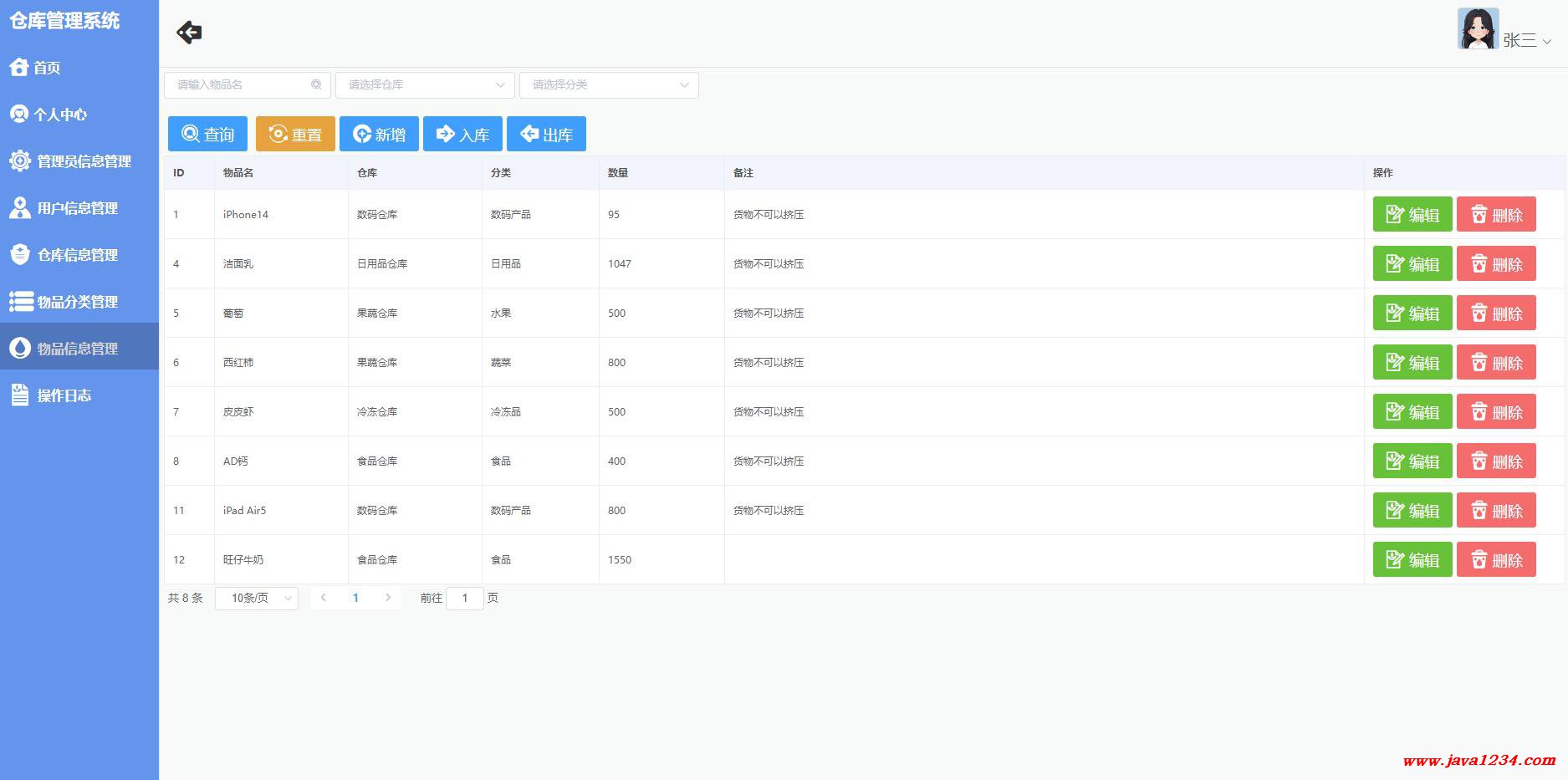The image size is (1568, 780).
Task: Click the document icon for 操作日志
Action: pos(20,395)
